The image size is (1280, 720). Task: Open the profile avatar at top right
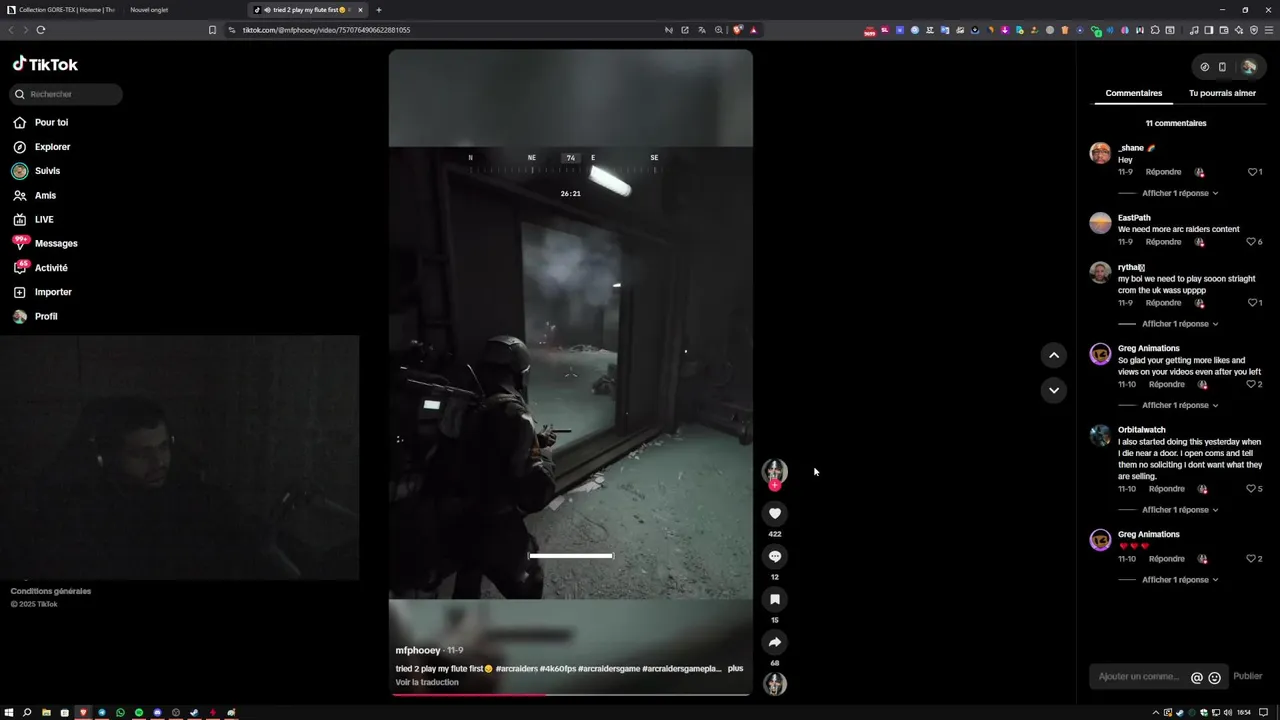pos(1249,67)
